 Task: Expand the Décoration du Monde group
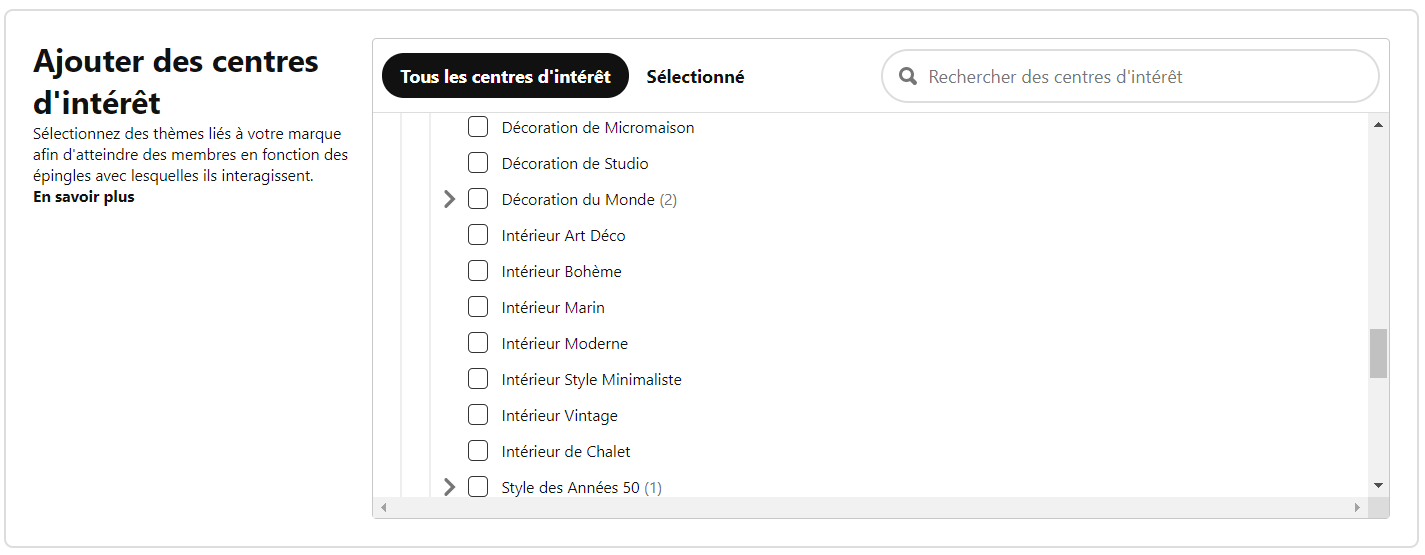(449, 199)
